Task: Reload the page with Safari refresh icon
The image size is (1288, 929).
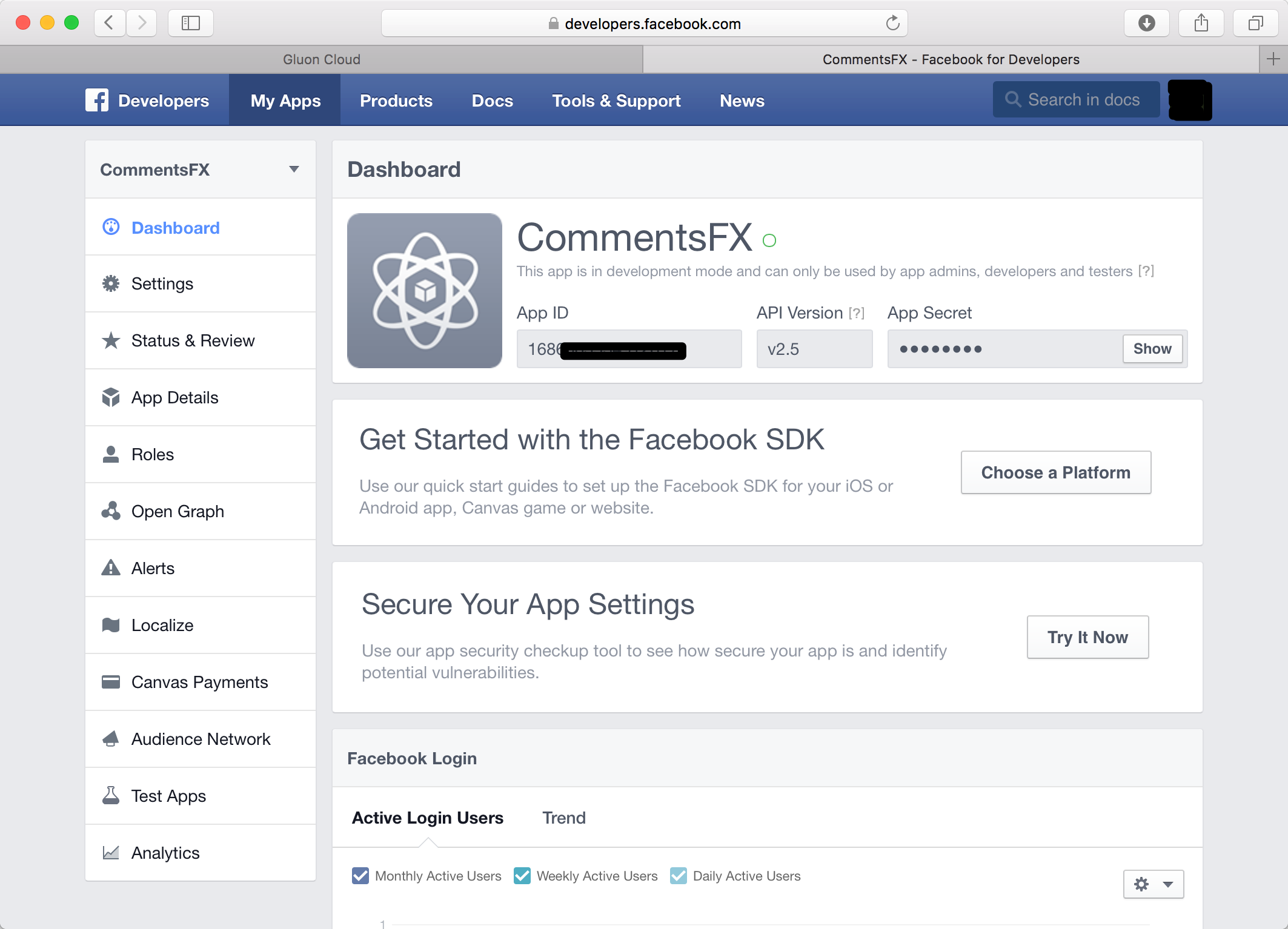Action: point(892,24)
